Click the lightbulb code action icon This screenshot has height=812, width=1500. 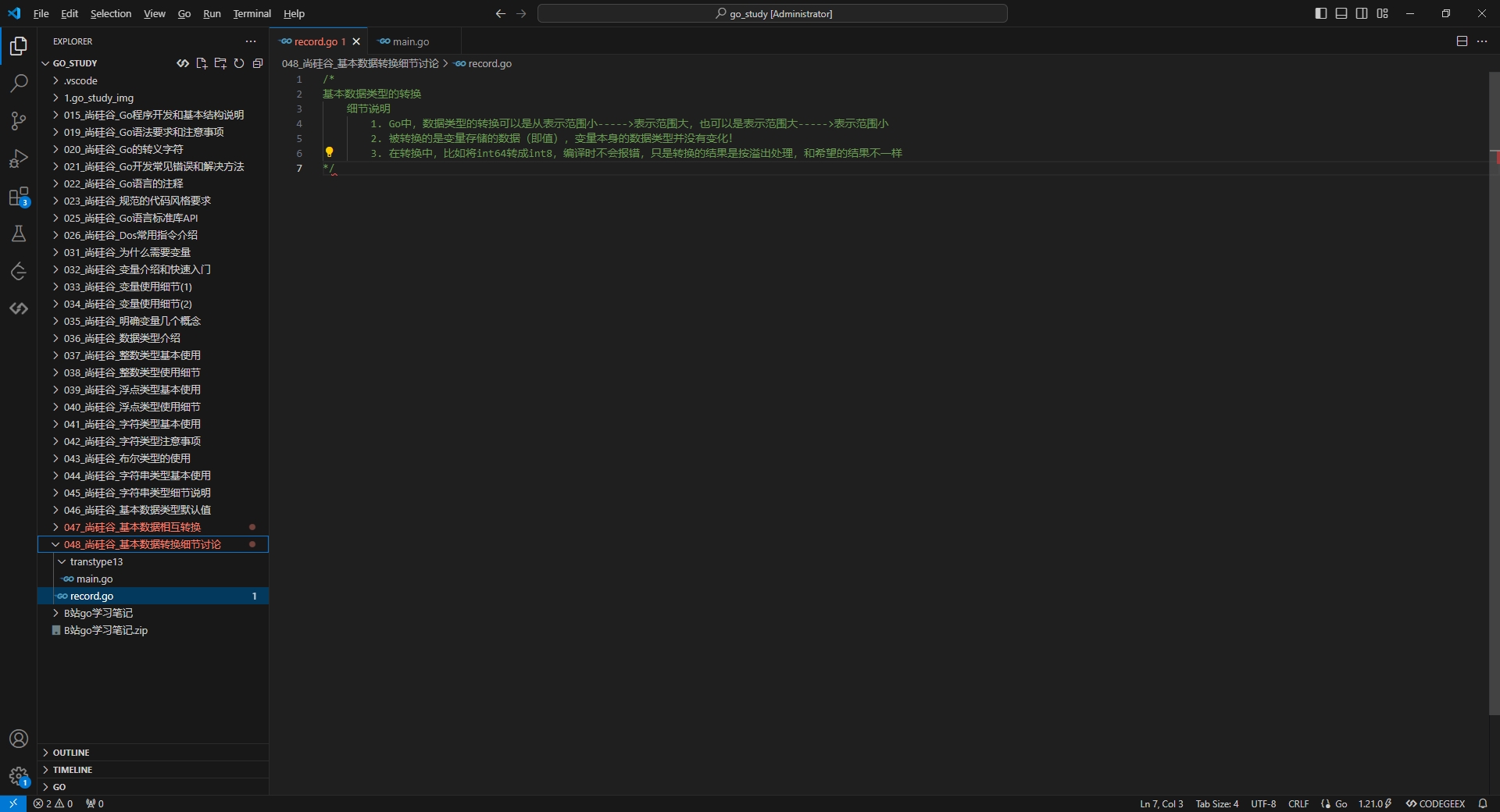(x=329, y=152)
